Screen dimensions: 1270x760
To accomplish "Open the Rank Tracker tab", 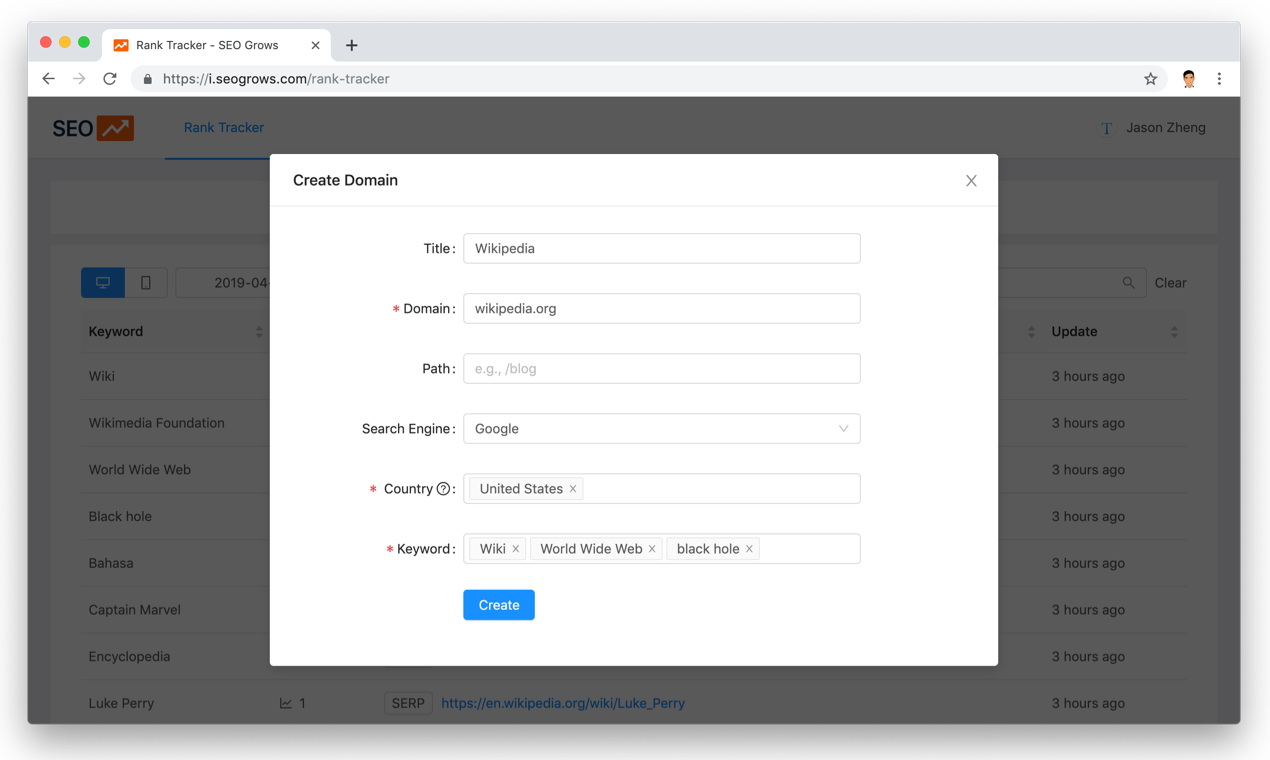I will point(224,128).
